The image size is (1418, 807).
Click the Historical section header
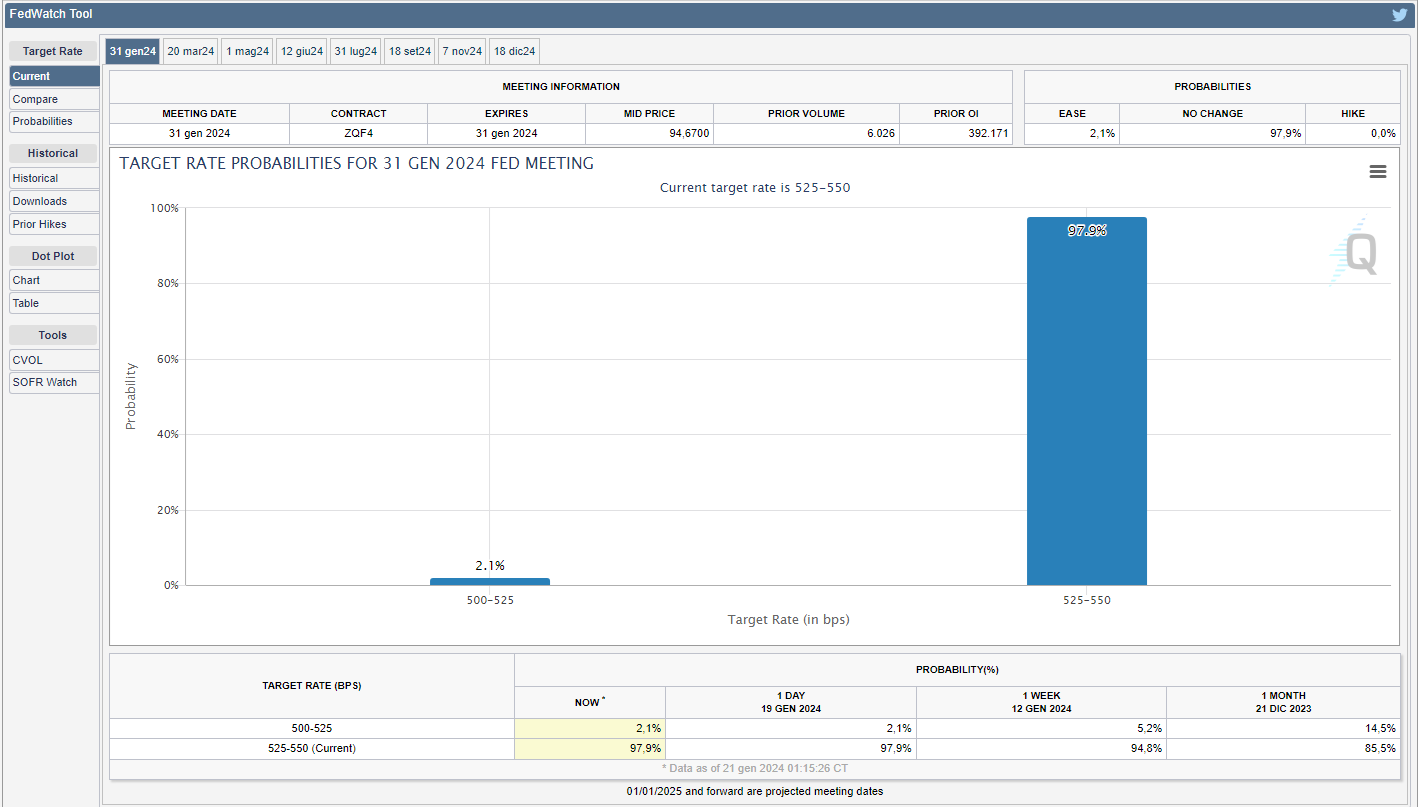[53, 153]
